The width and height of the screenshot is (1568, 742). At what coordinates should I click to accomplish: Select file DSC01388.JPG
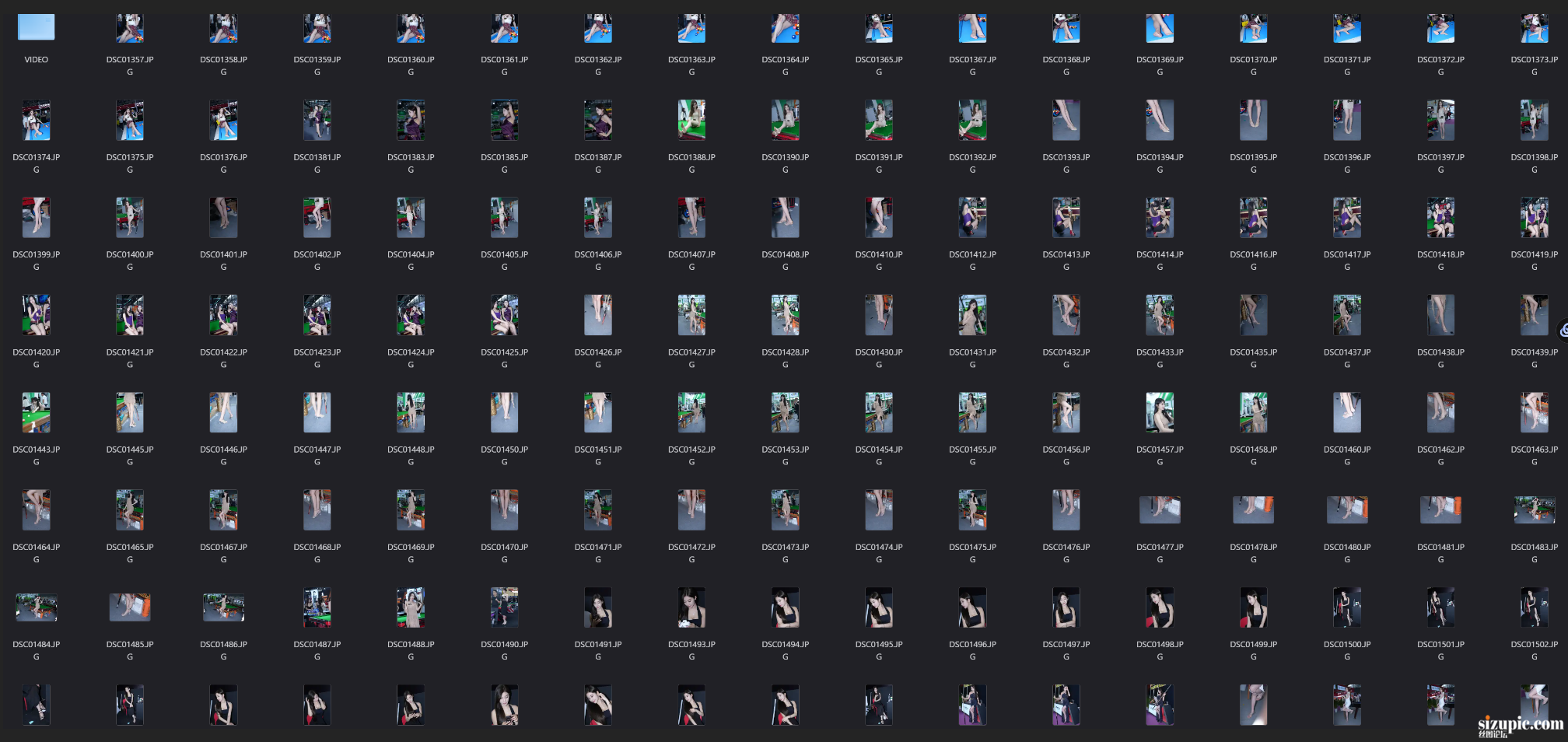pos(691,120)
